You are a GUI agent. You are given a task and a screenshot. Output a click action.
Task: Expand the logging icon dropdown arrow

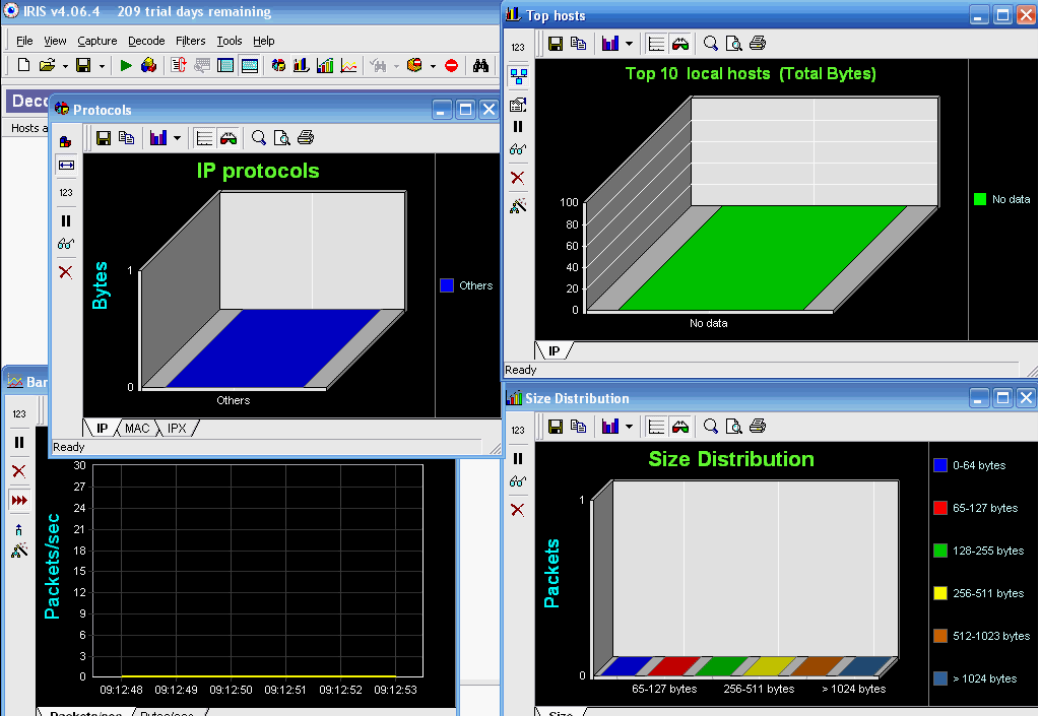point(432,66)
